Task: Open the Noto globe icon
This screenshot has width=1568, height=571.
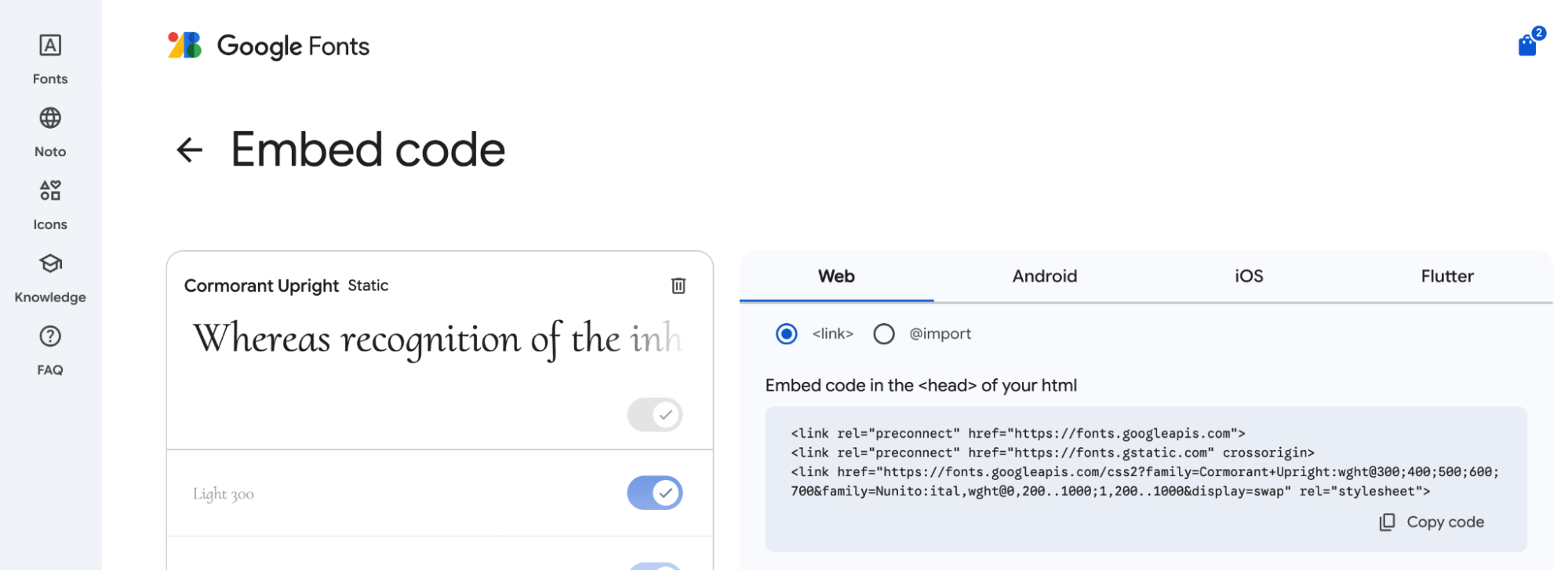Action: (50, 118)
